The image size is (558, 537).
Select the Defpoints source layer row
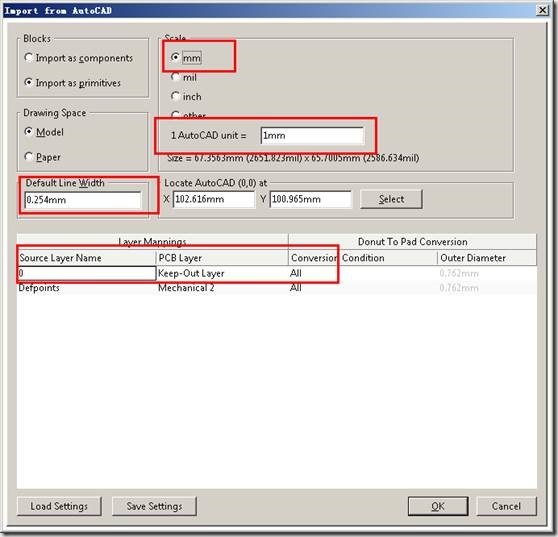click(86, 288)
